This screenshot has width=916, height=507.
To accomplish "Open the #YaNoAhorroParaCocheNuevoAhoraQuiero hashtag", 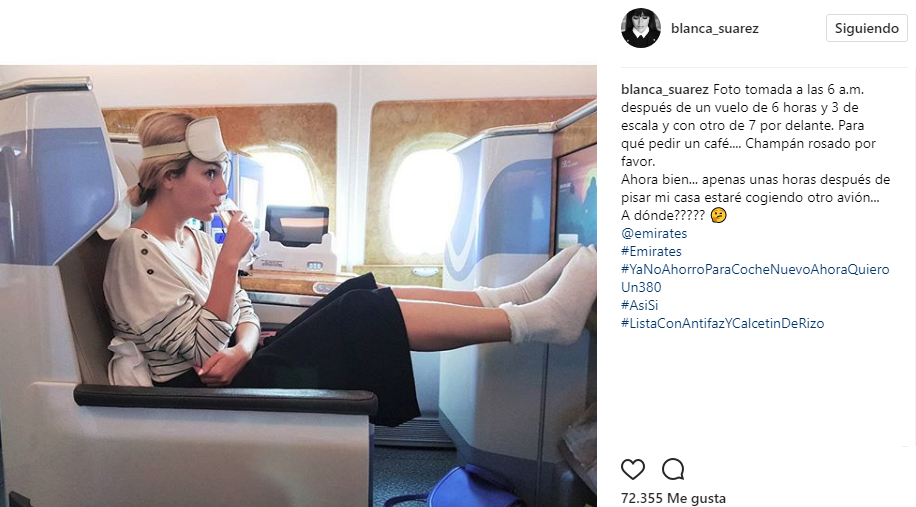I will 755,278.
